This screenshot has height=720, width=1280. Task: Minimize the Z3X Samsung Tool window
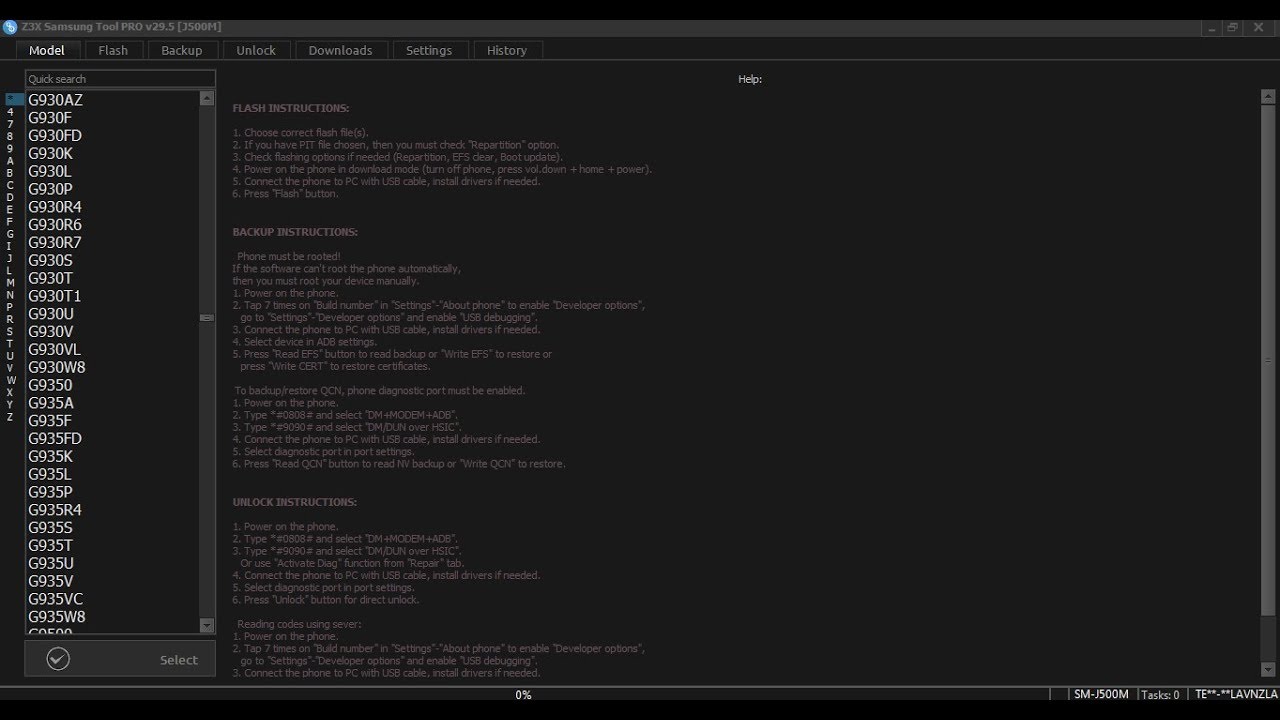pyautogui.click(x=1211, y=27)
